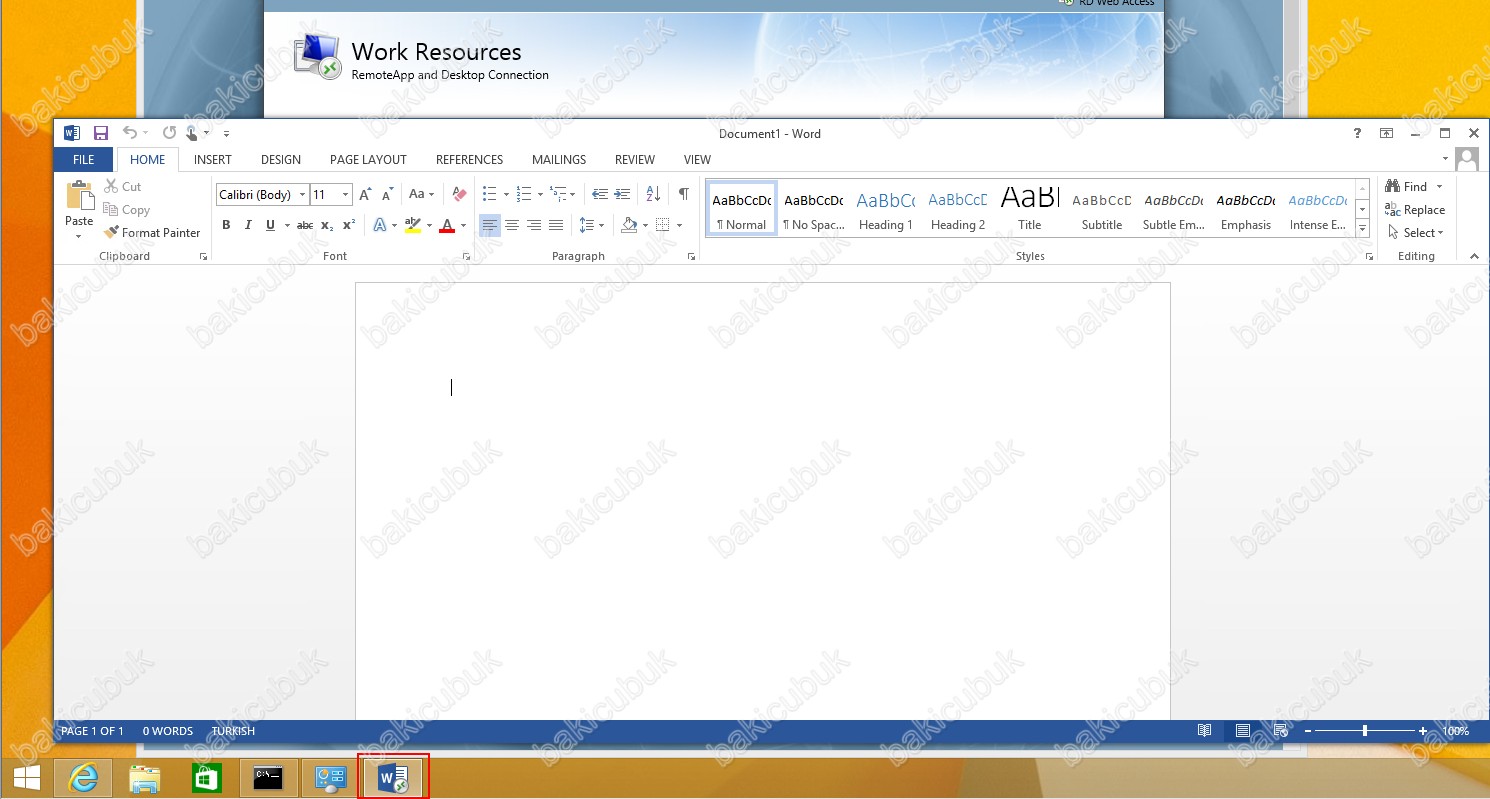Open the Calibri (Body) font name dropdown
The image size is (1490, 799).
point(303,195)
